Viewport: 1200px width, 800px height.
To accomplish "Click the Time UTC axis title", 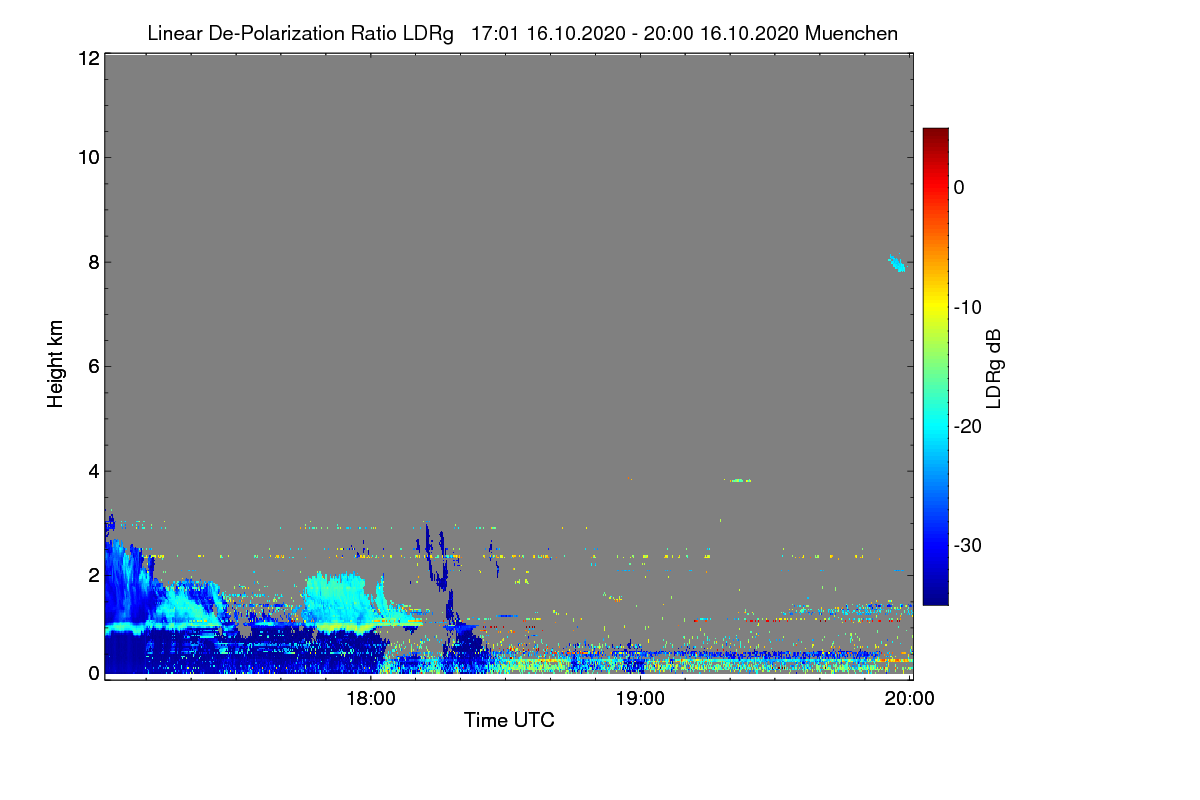I will (509, 720).
